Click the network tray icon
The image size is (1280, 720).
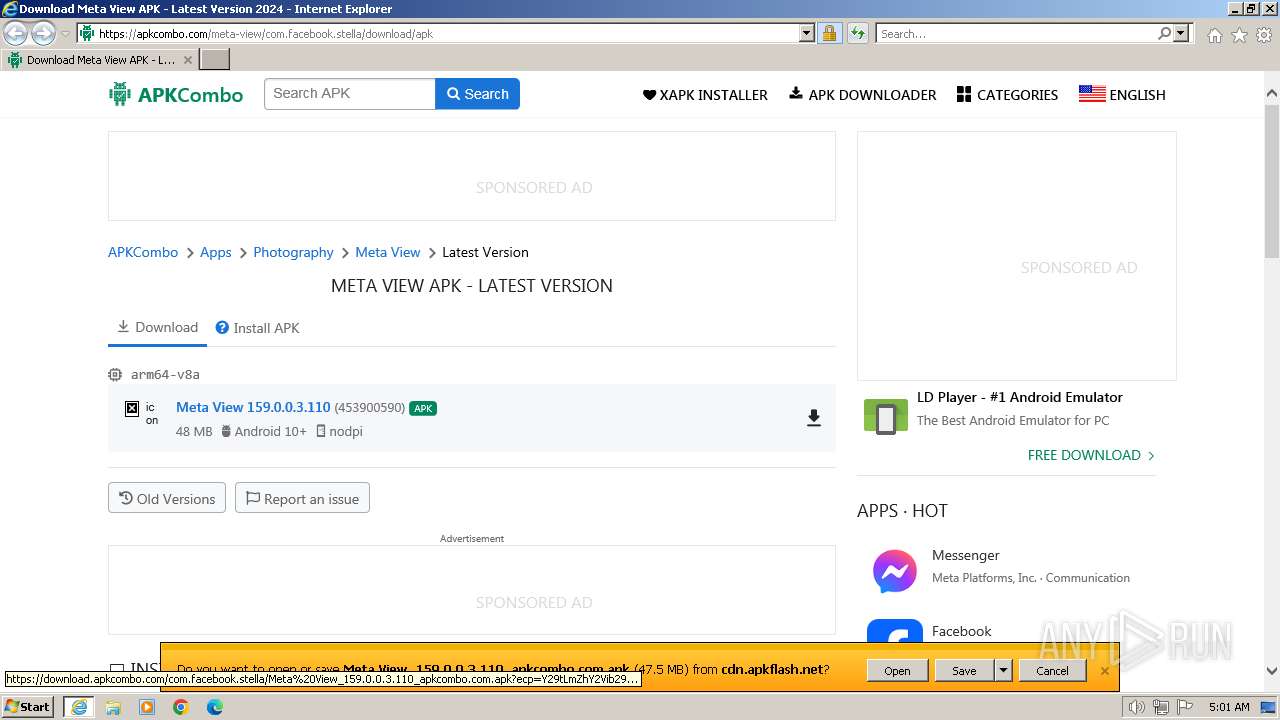click(x=1161, y=707)
